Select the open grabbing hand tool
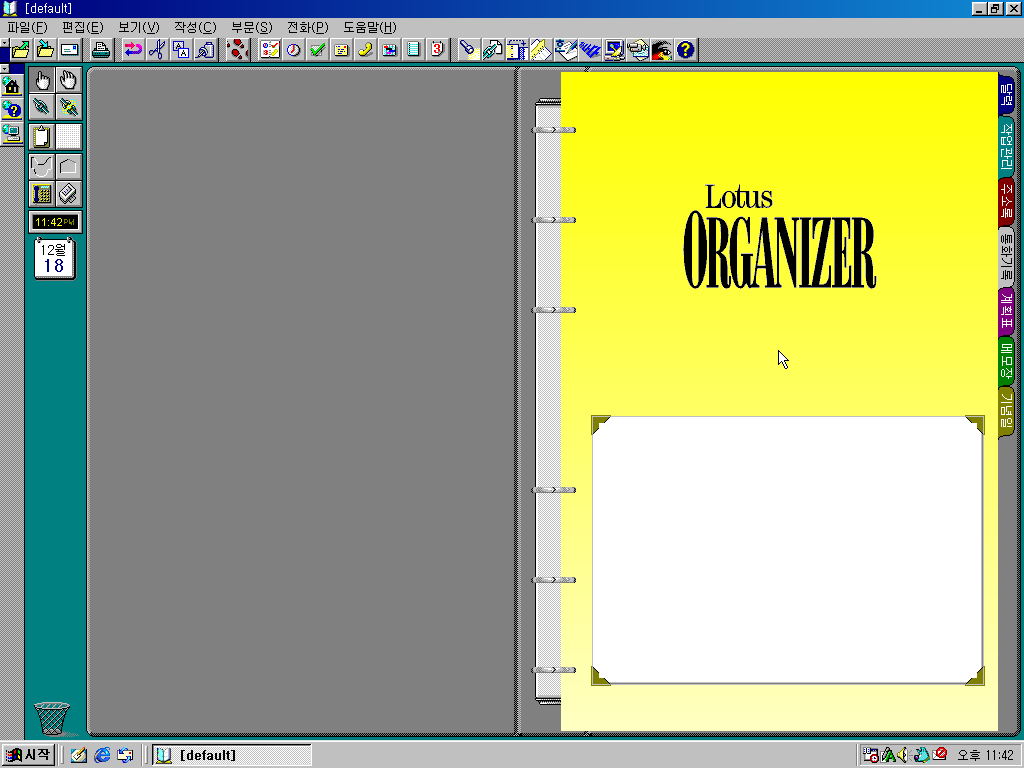The width and height of the screenshot is (1024, 768). (69, 80)
